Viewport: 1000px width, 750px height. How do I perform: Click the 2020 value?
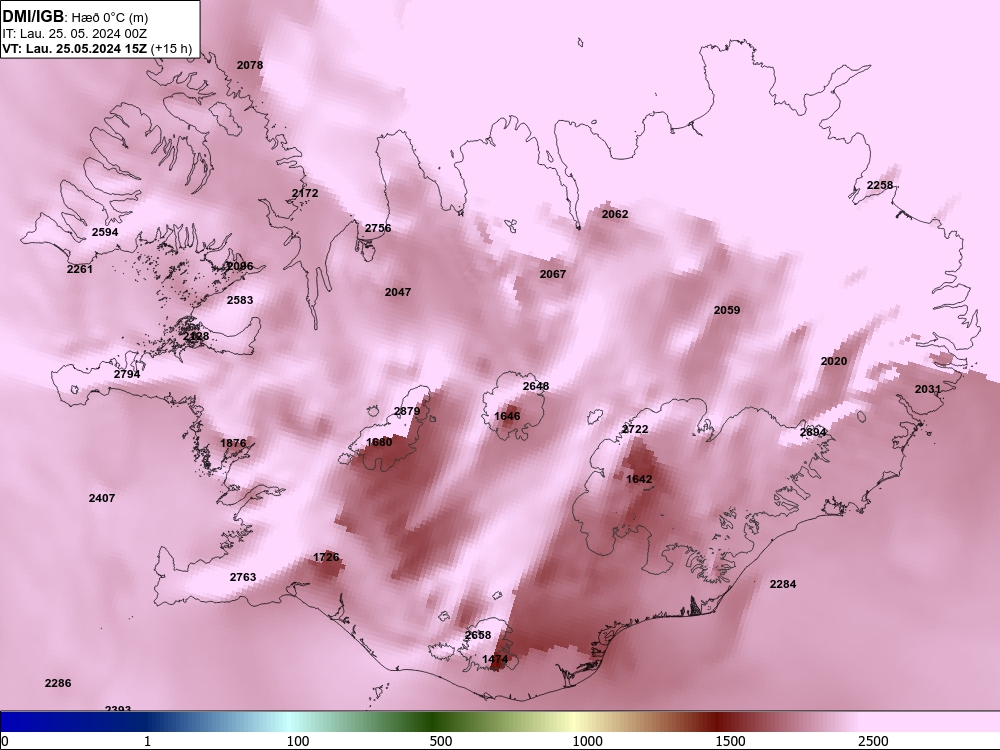(x=834, y=362)
